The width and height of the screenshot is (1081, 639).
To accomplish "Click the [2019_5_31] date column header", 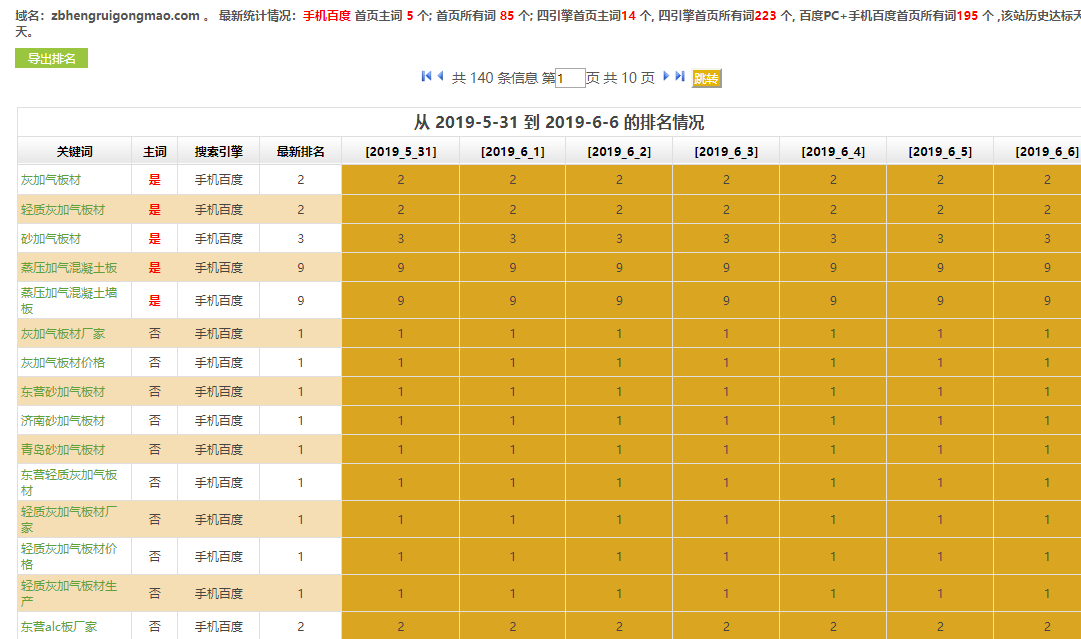I will pos(400,152).
